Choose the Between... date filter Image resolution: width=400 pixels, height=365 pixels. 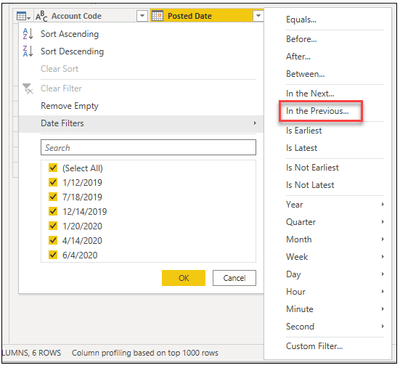(x=305, y=74)
